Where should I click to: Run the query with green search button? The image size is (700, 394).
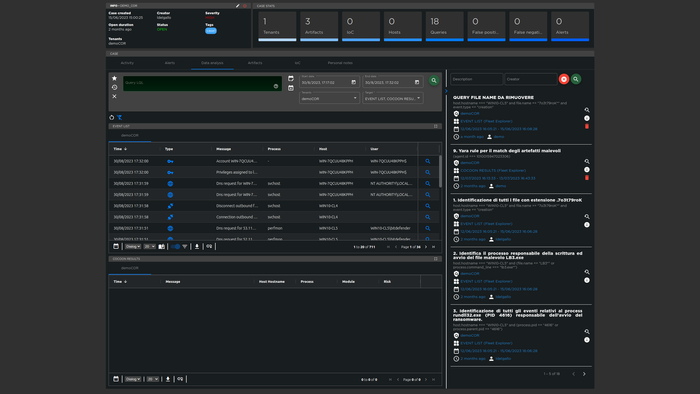pyautogui.click(x=433, y=80)
